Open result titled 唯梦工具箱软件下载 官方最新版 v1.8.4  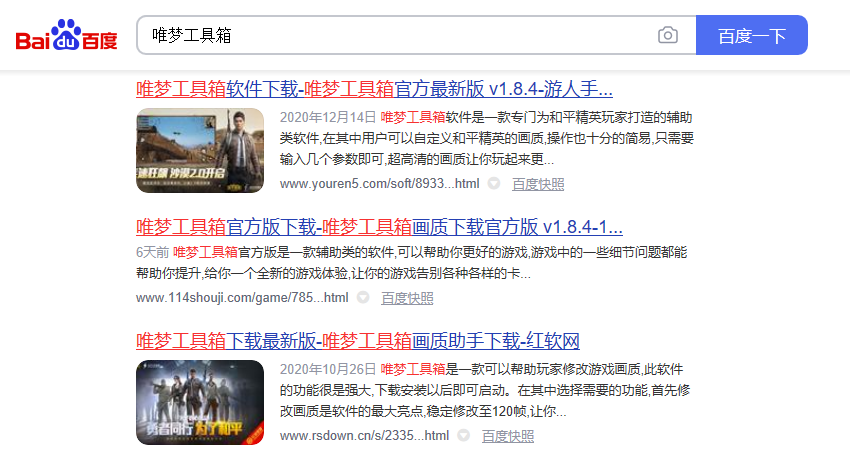374,89
